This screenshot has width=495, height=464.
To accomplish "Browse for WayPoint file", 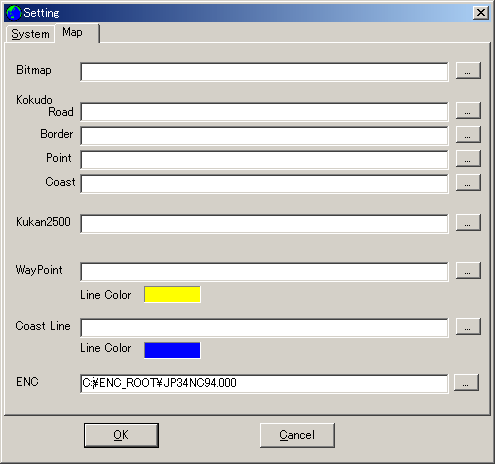I will pos(468,270).
